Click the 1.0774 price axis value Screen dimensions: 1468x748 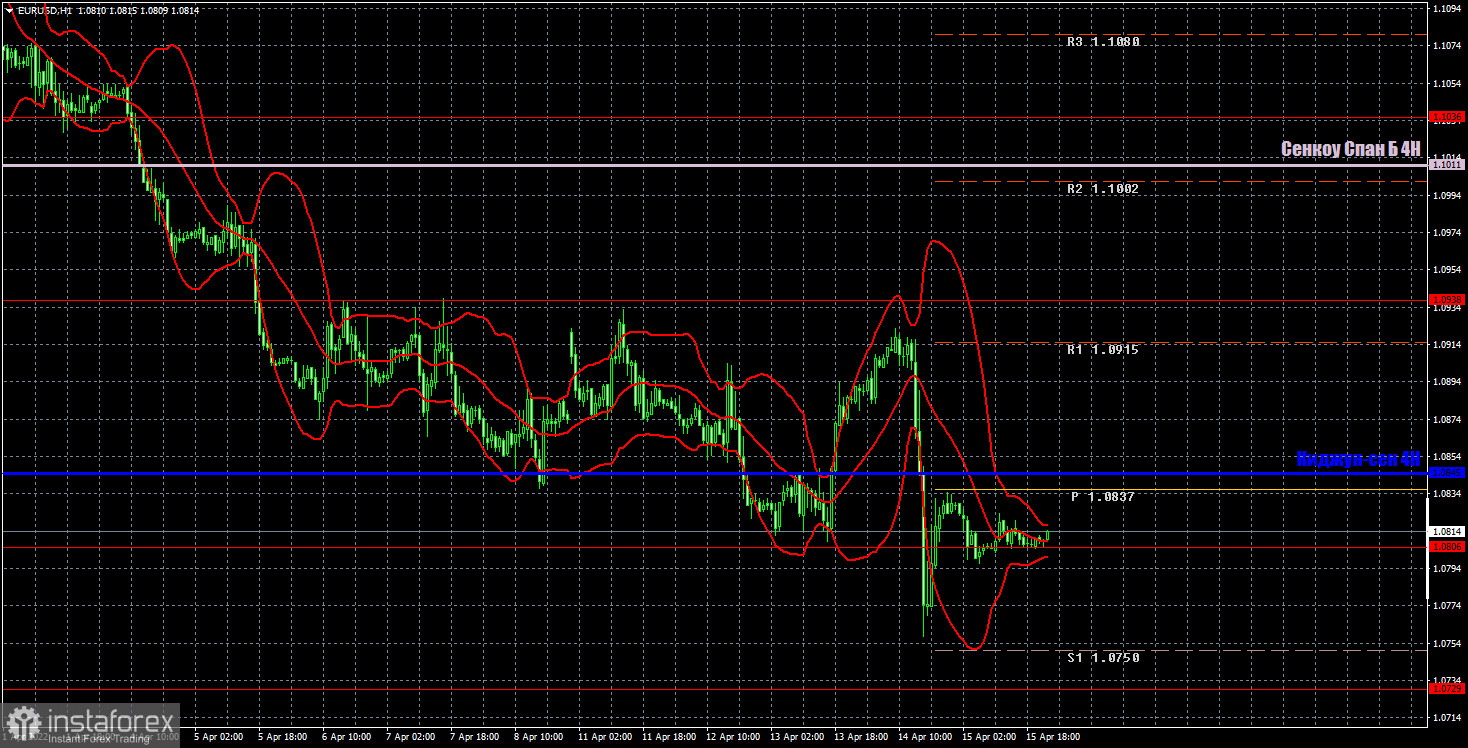1447,606
